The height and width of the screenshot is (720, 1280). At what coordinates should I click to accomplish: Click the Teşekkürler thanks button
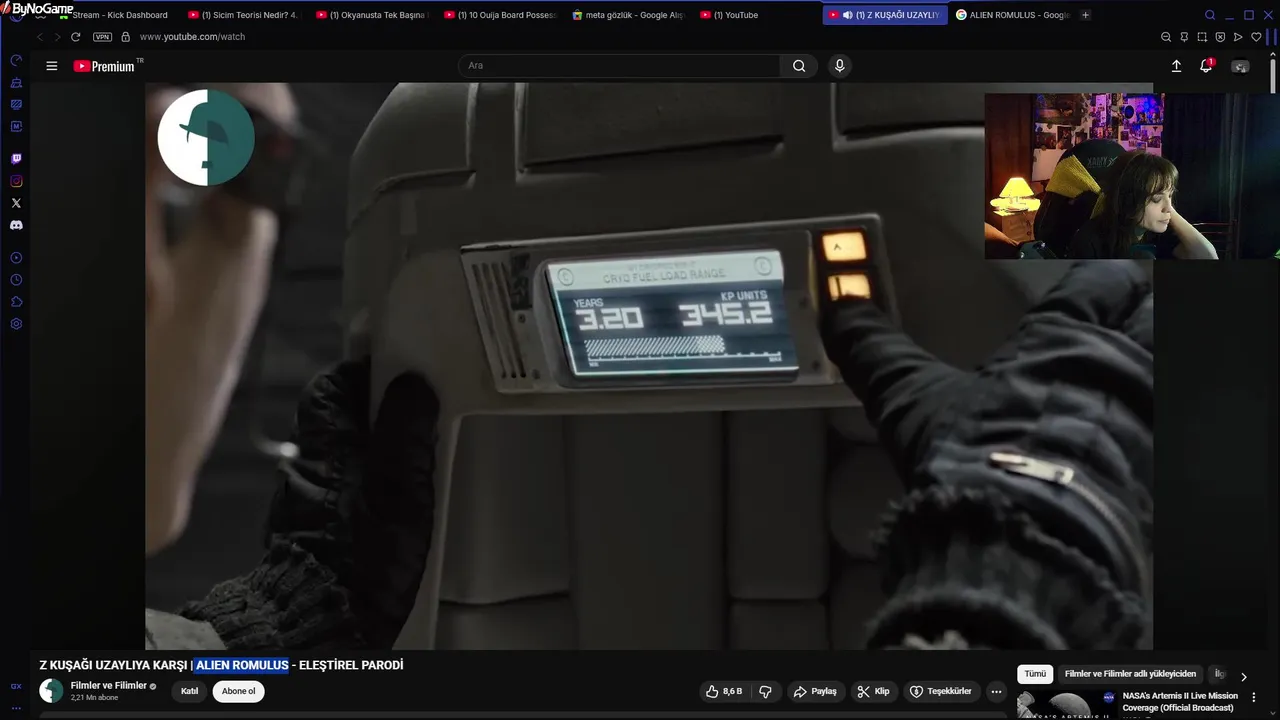tap(940, 691)
